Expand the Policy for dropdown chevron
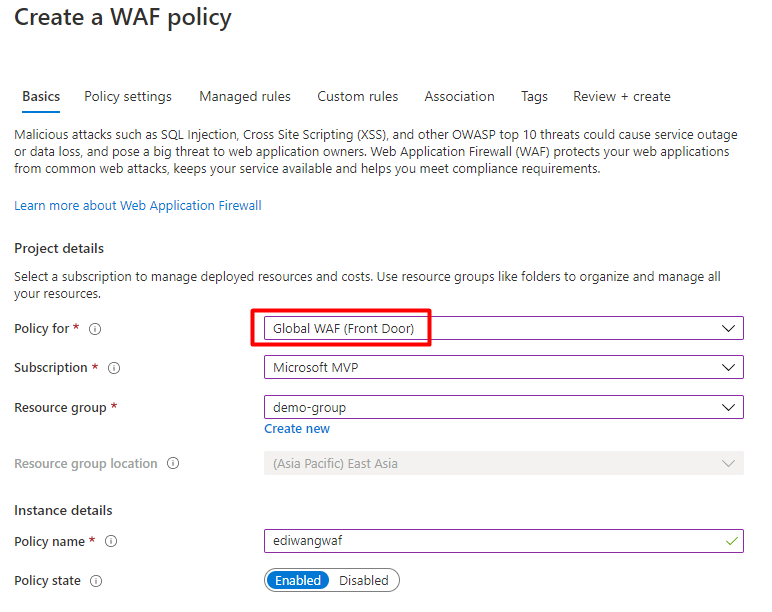This screenshot has height=612, width=772. [728, 328]
